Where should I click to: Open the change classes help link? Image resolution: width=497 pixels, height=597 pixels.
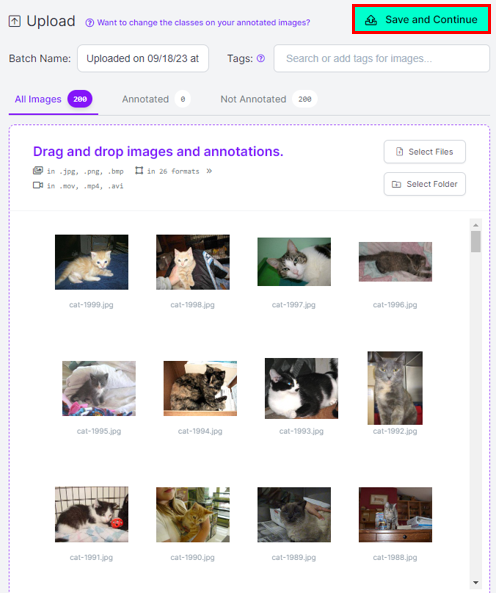pyautogui.click(x=203, y=22)
